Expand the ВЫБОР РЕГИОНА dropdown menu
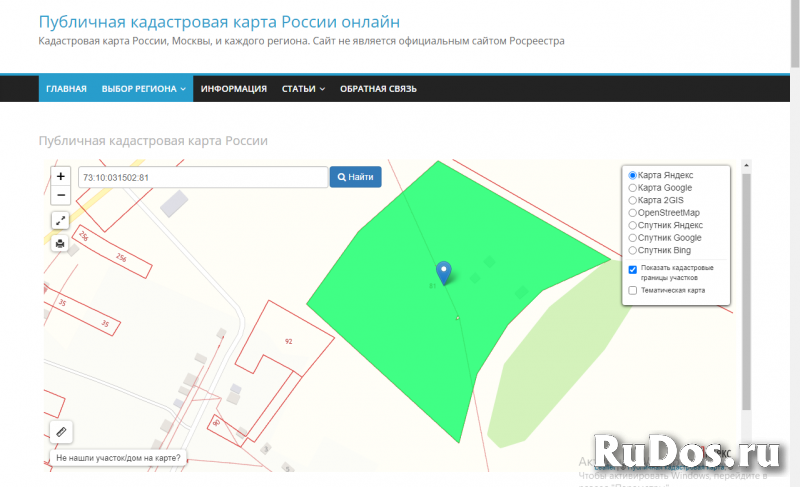Viewport: 800px width, 487px height. [143, 89]
